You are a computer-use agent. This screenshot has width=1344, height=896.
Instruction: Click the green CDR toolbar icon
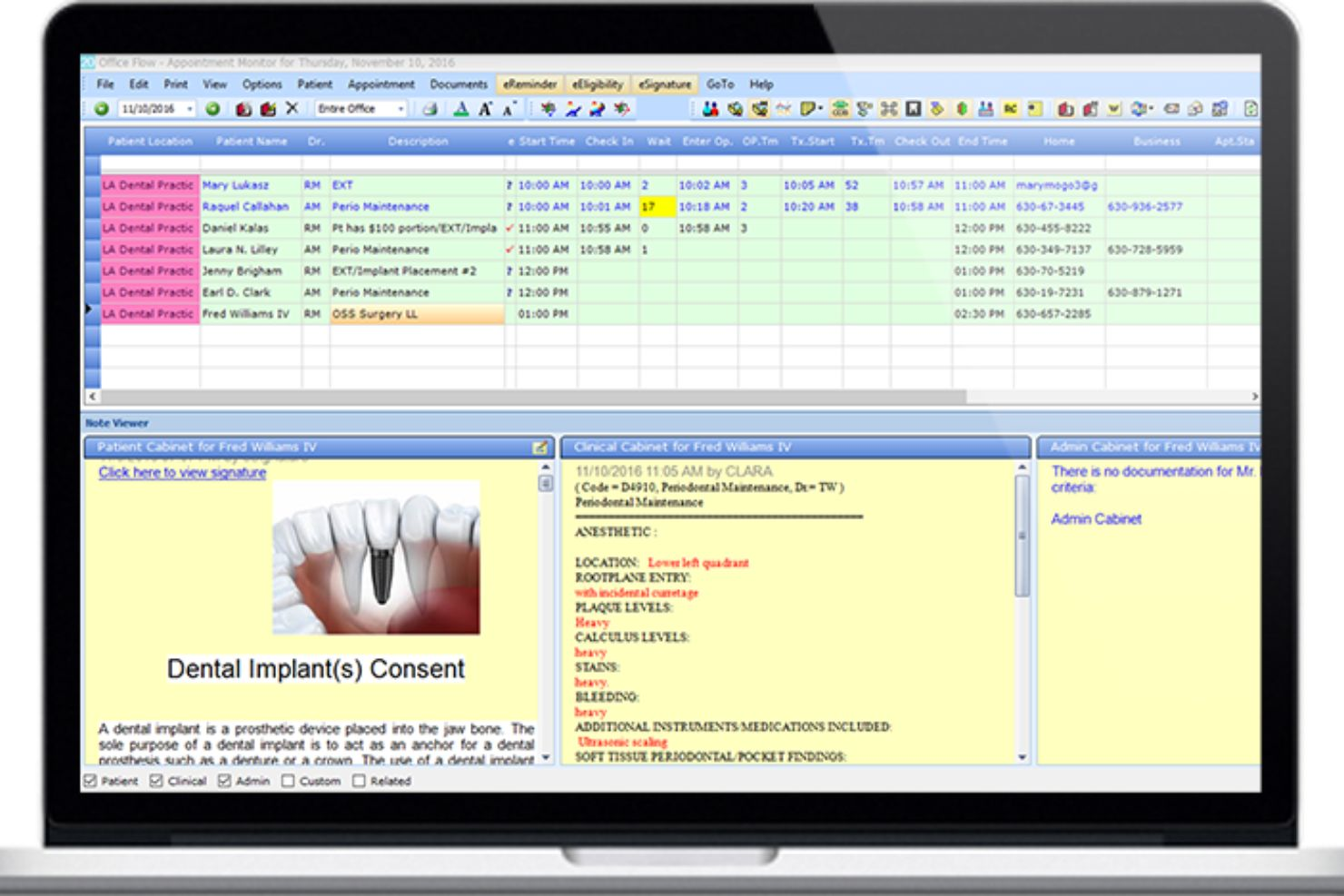(840, 109)
